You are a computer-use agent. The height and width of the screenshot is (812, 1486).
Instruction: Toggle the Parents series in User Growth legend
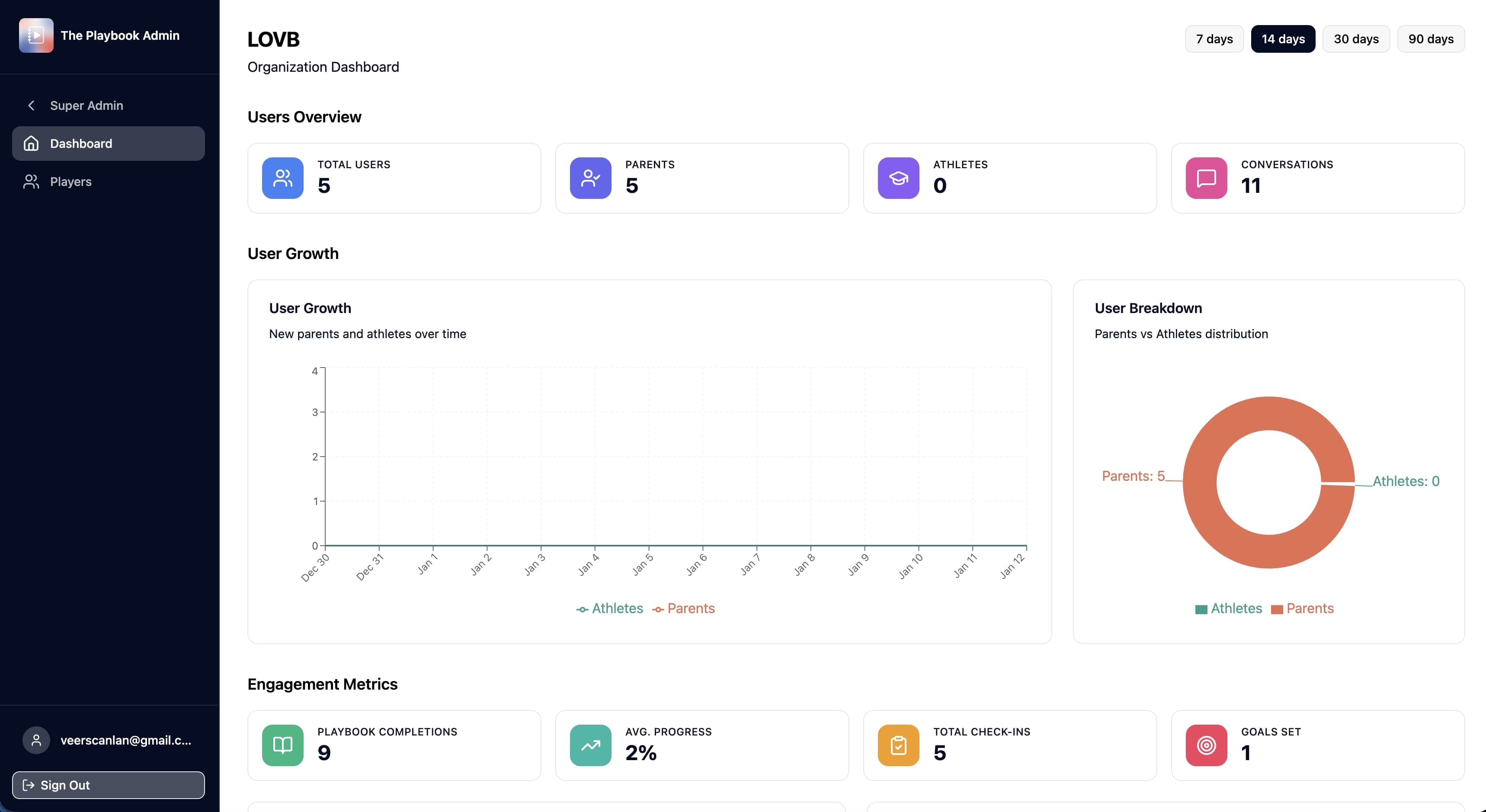(x=684, y=608)
